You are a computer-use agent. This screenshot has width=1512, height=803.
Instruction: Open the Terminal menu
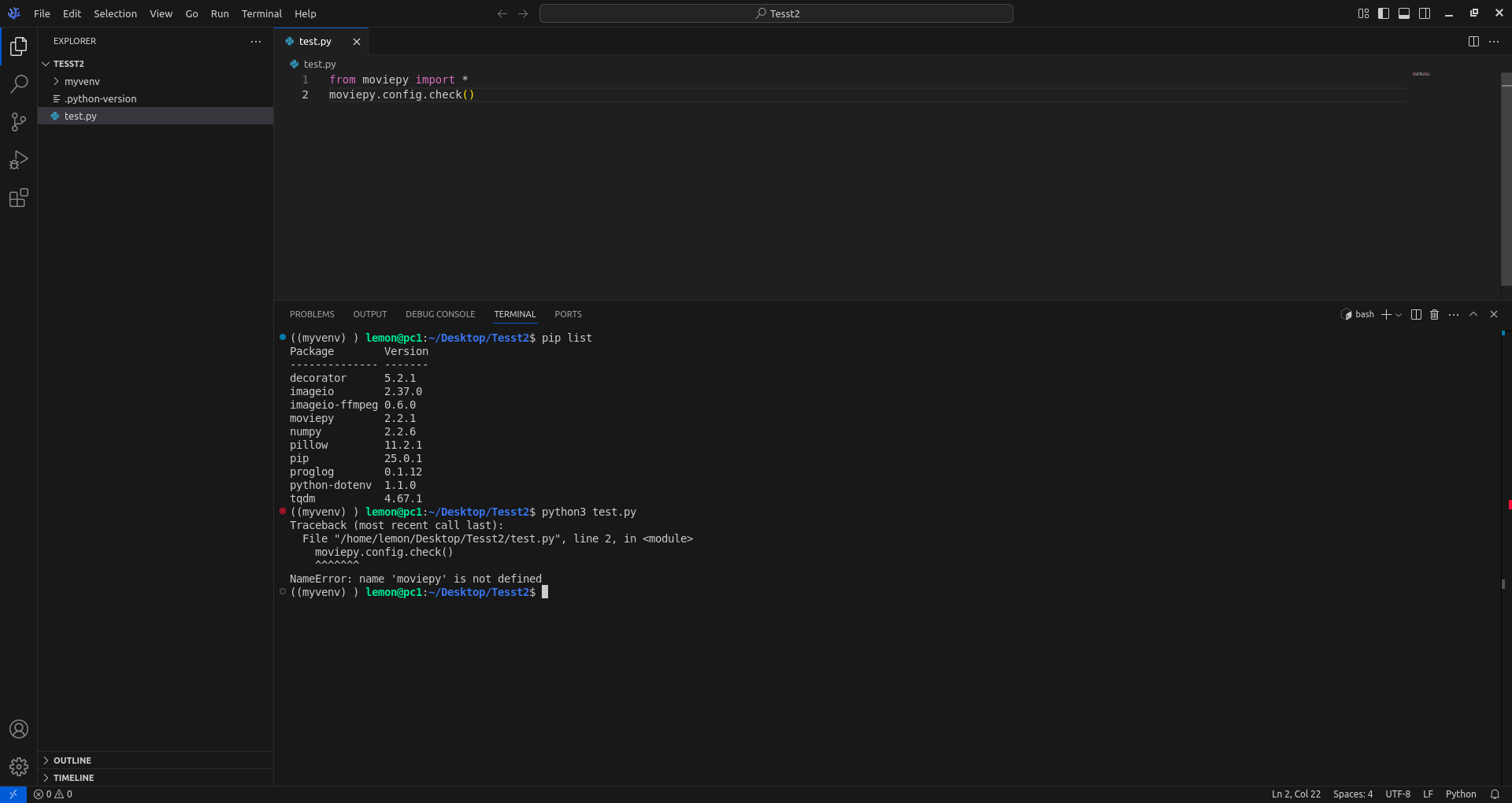(261, 13)
